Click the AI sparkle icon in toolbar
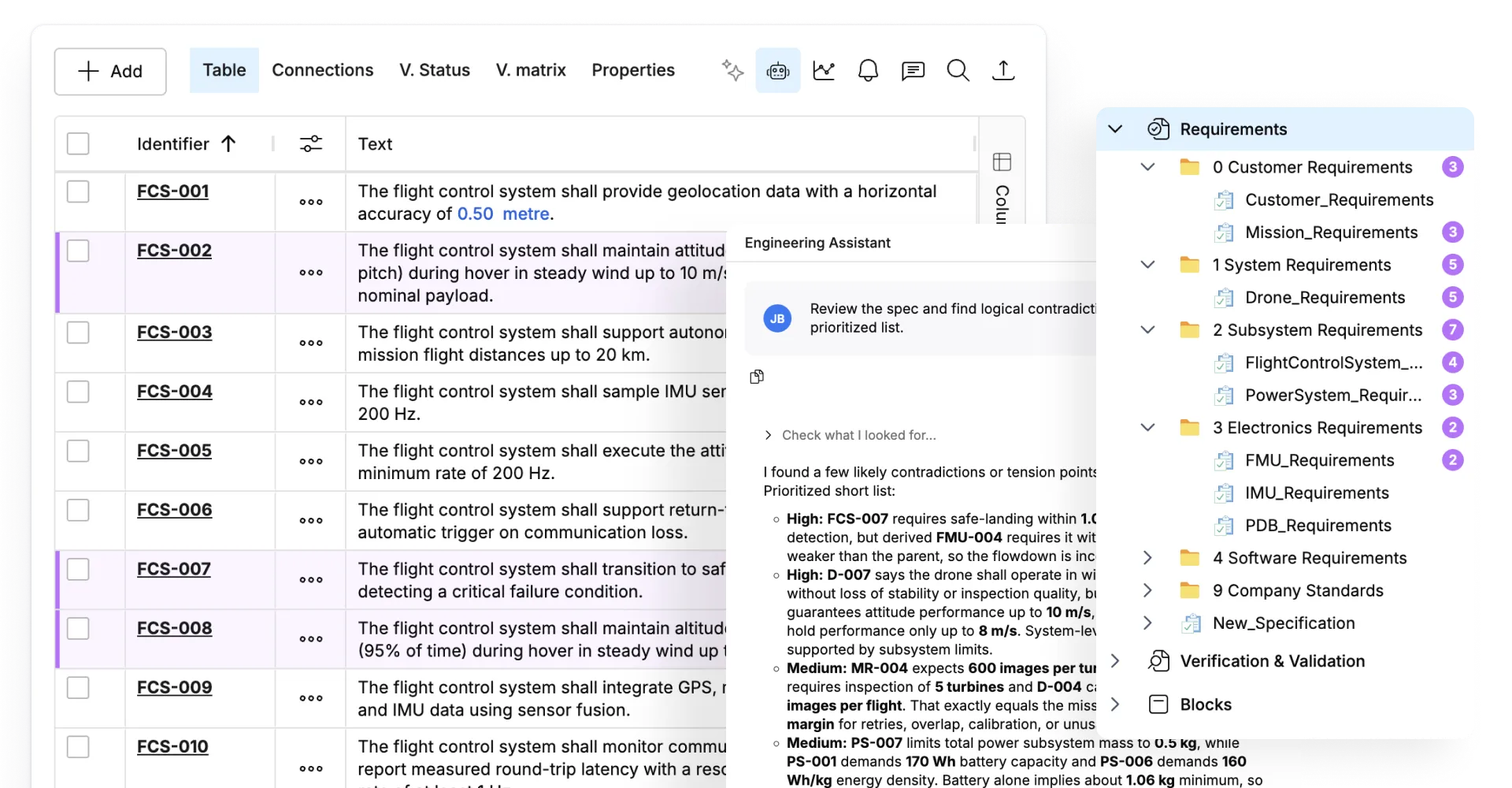This screenshot has width=1512, height=788. point(732,70)
